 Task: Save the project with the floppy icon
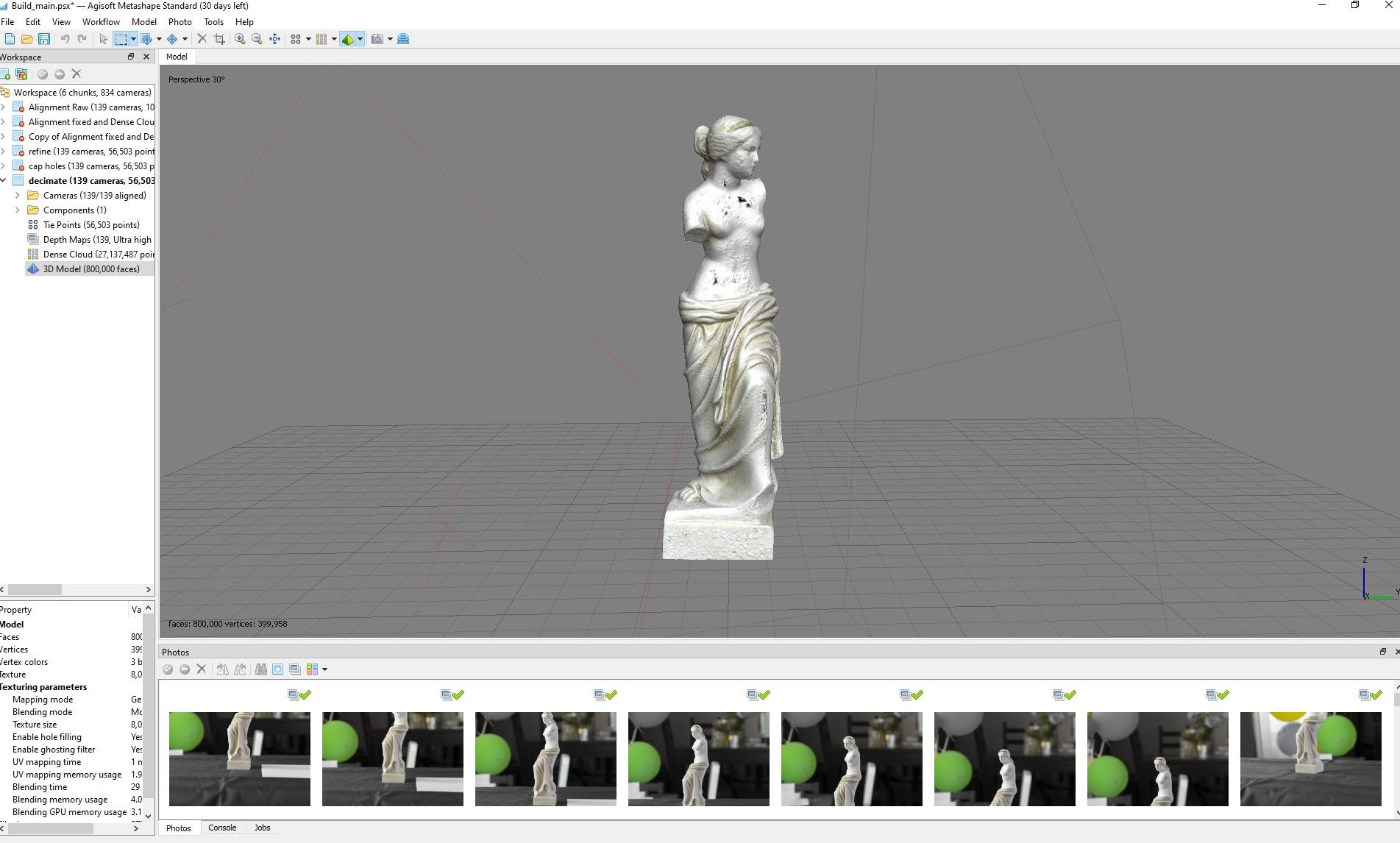[44, 39]
